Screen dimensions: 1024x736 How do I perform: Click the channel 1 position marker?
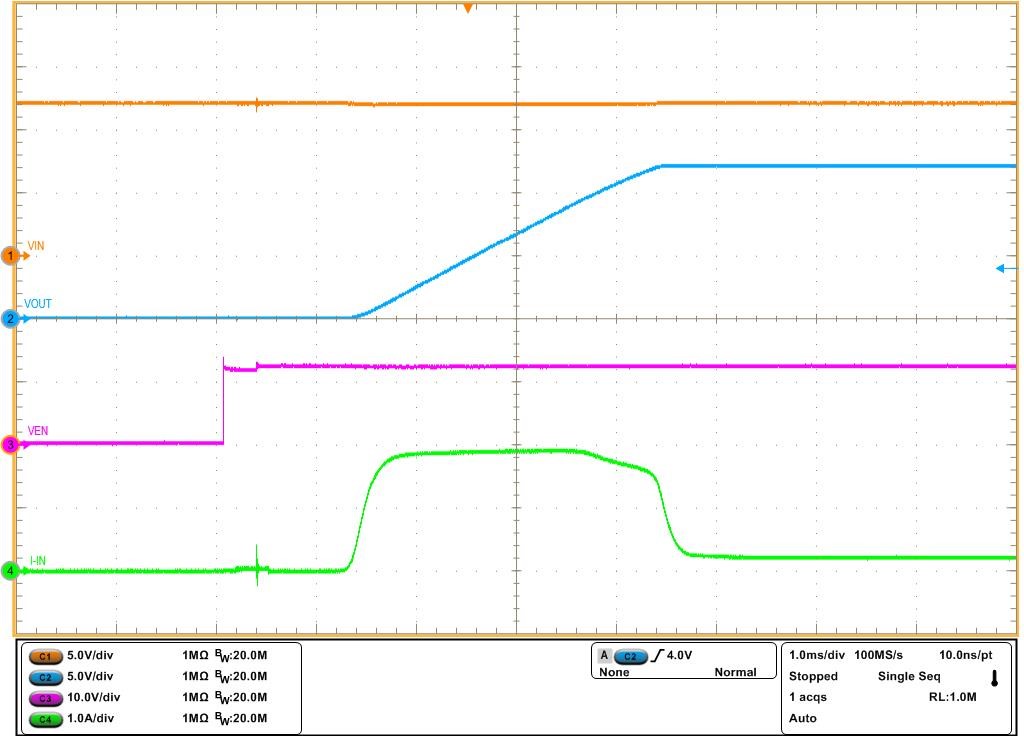pos(10,254)
